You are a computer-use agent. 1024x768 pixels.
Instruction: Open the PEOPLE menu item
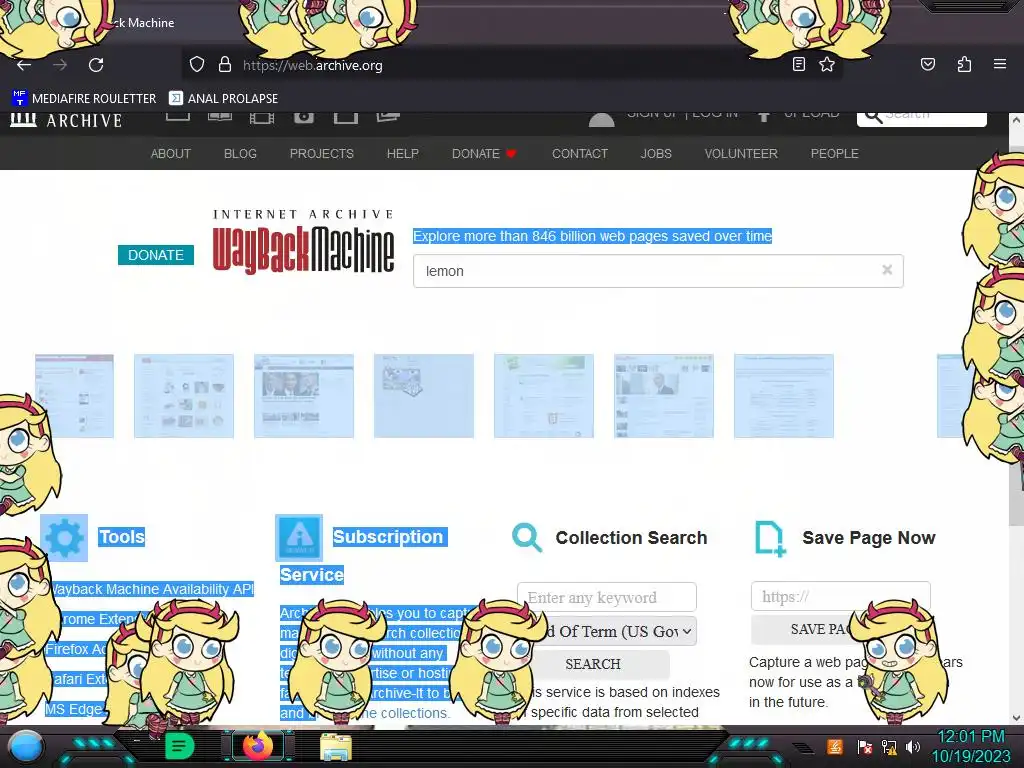coord(835,153)
